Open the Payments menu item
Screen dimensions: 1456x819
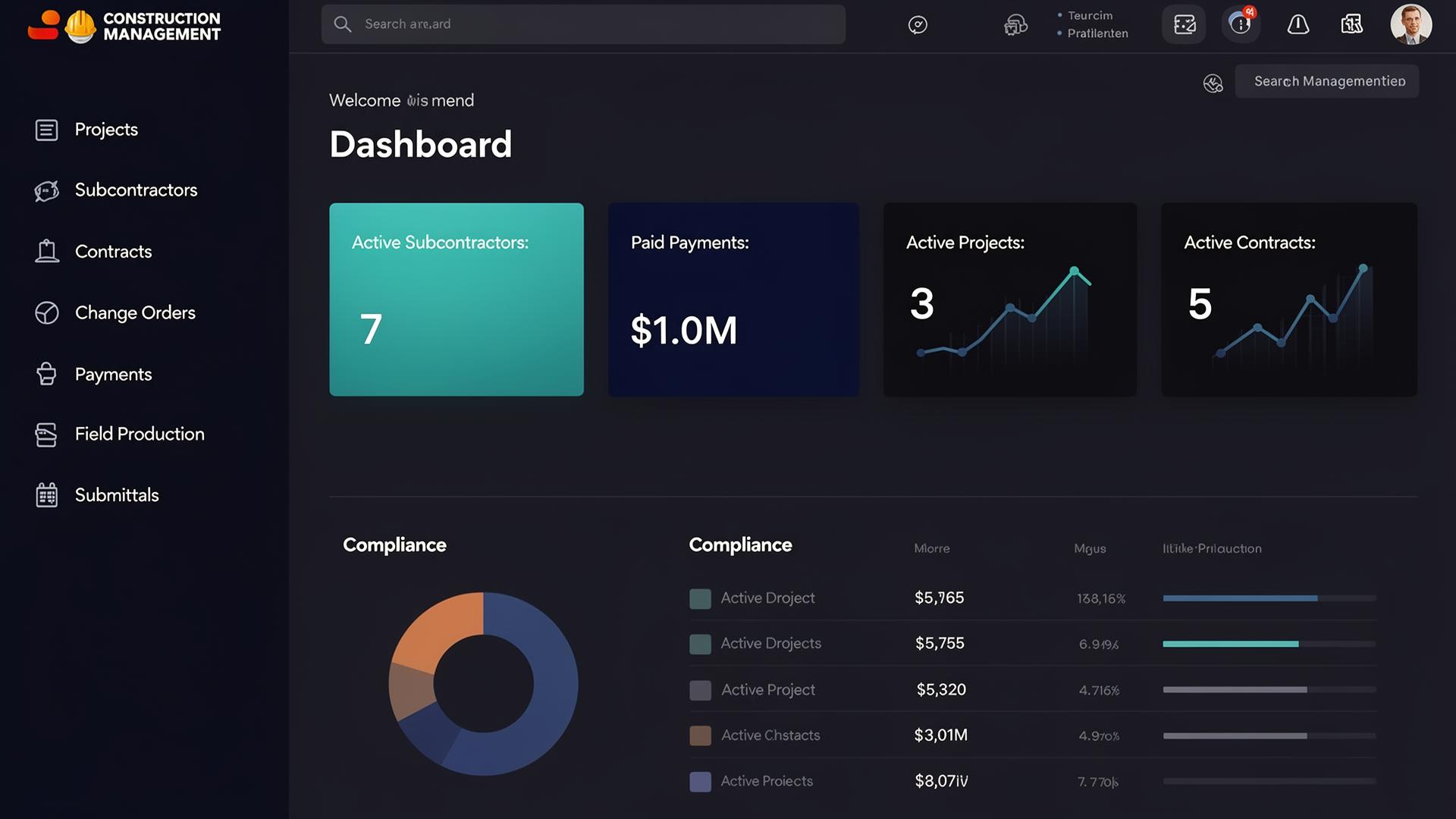113,375
